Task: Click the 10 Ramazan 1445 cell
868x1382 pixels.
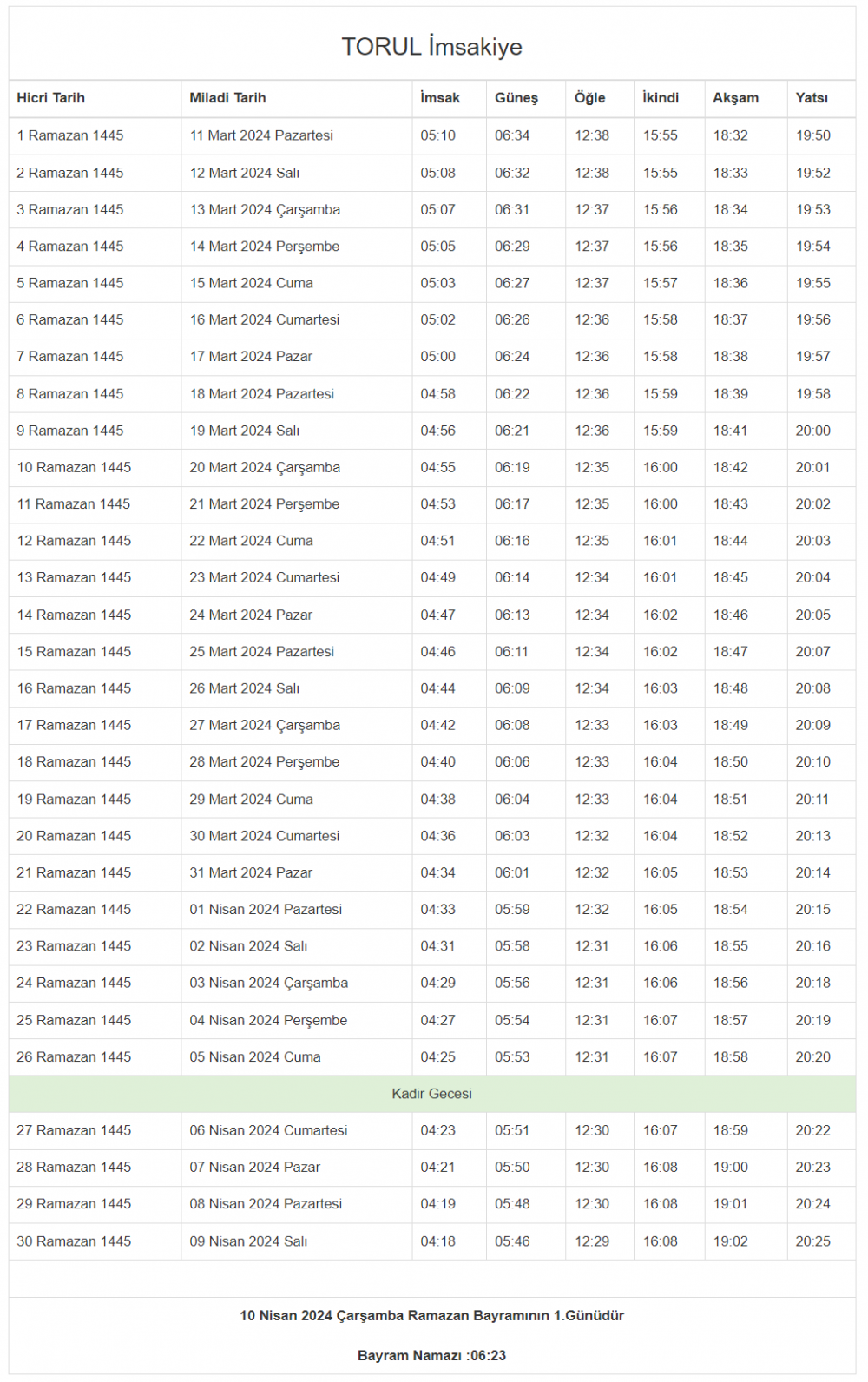Action: (x=74, y=467)
